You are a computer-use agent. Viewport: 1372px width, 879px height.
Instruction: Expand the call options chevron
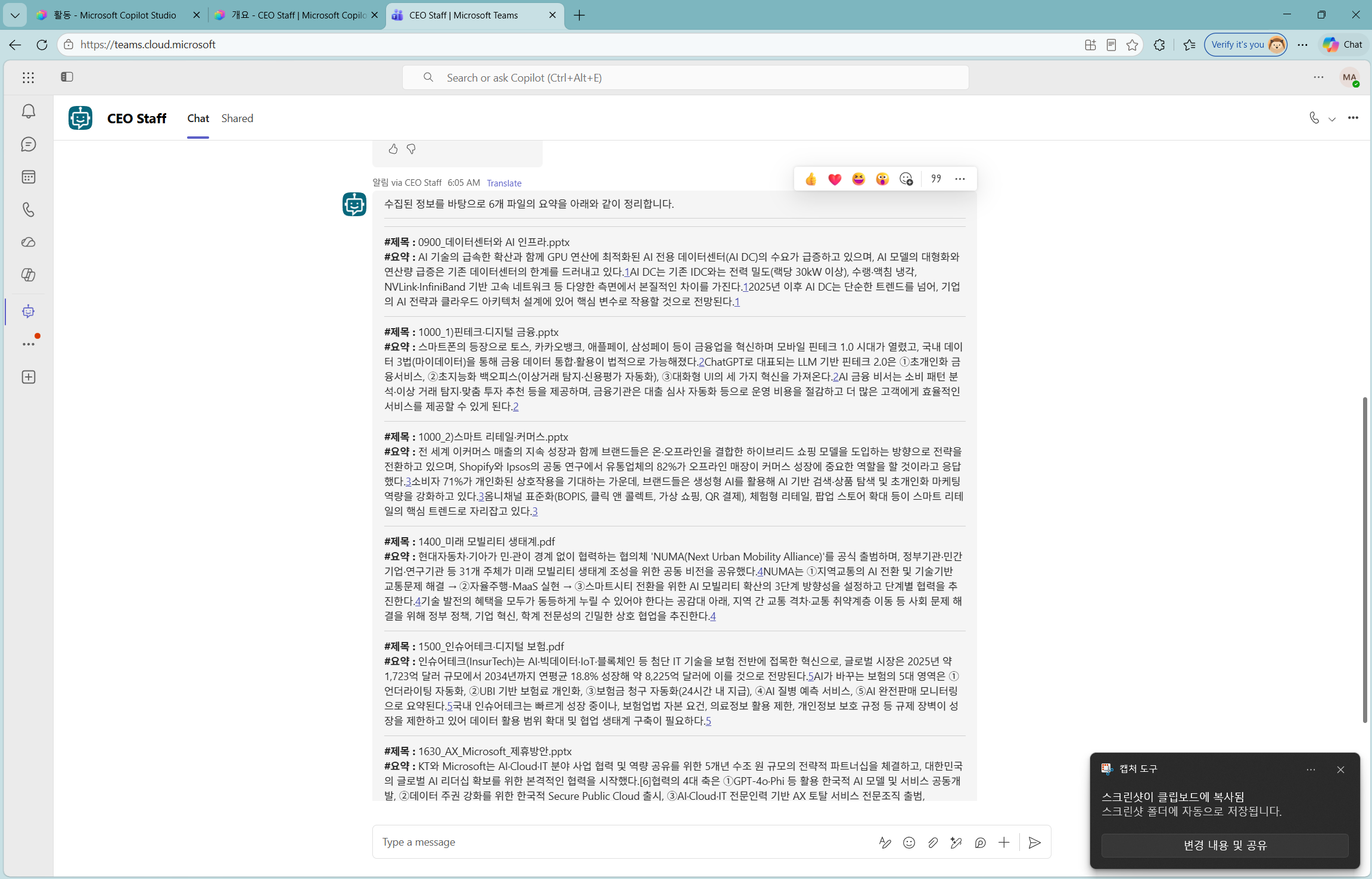(1332, 119)
